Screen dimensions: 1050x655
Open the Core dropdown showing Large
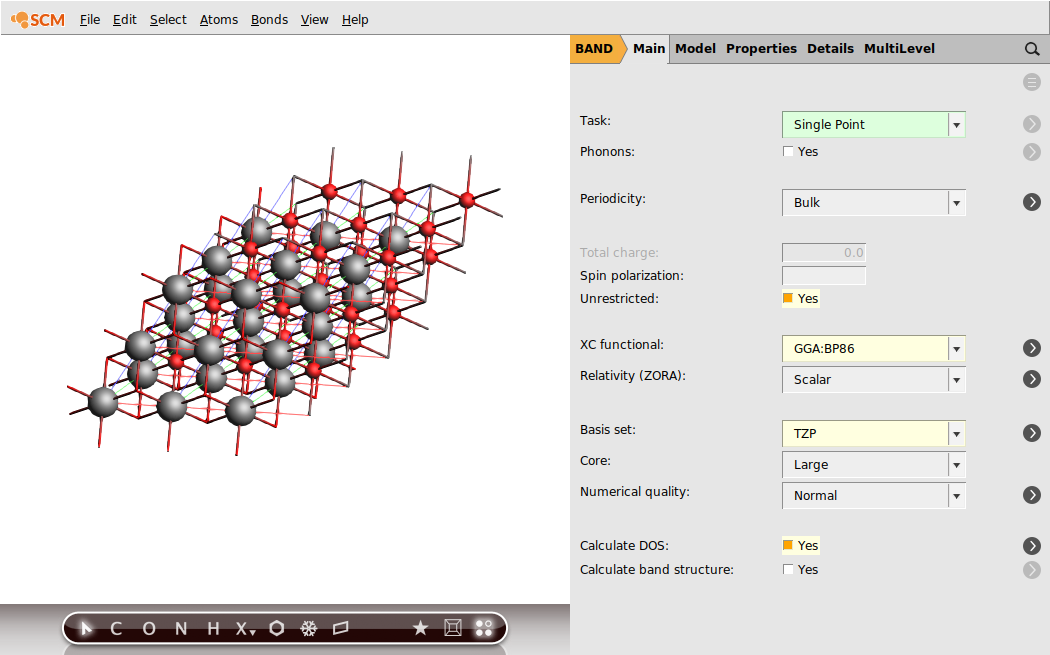[x=873, y=464]
